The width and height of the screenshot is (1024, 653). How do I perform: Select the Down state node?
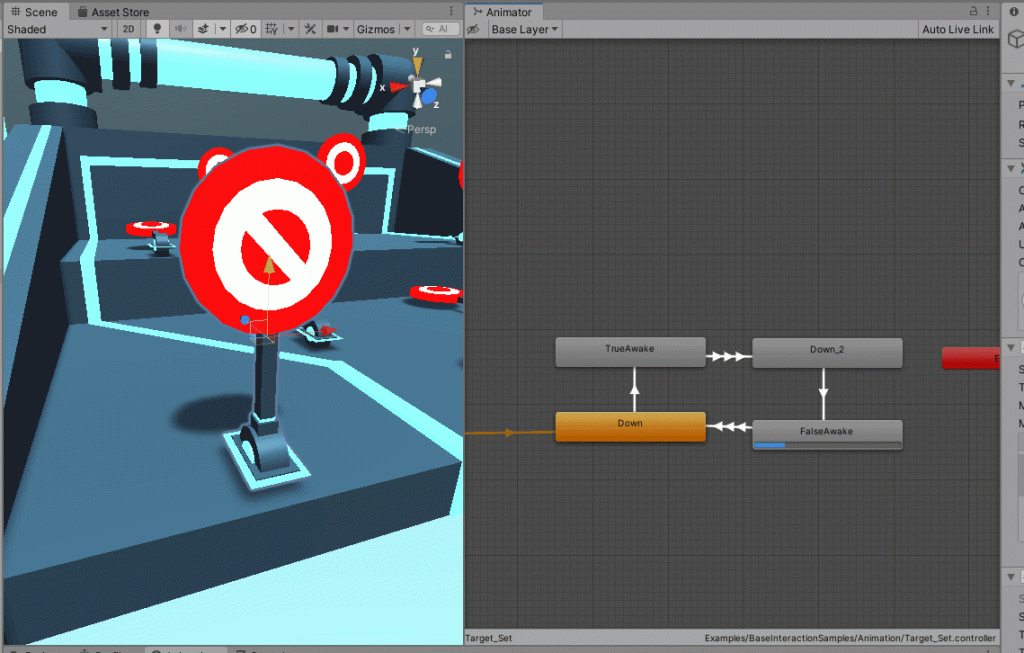click(x=630, y=424)
